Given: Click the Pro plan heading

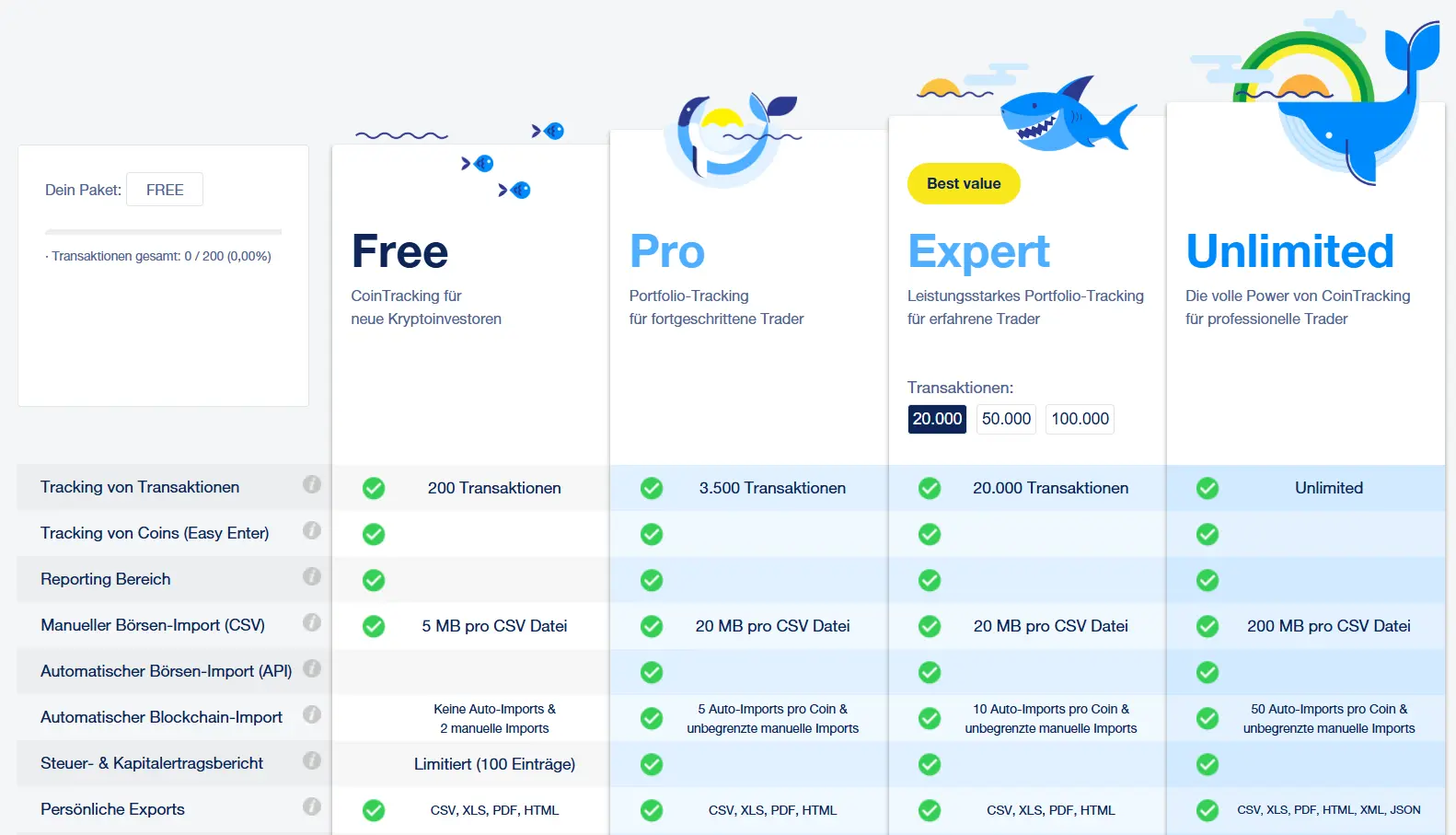Looking at the screenshot, I should click(667, 251).
